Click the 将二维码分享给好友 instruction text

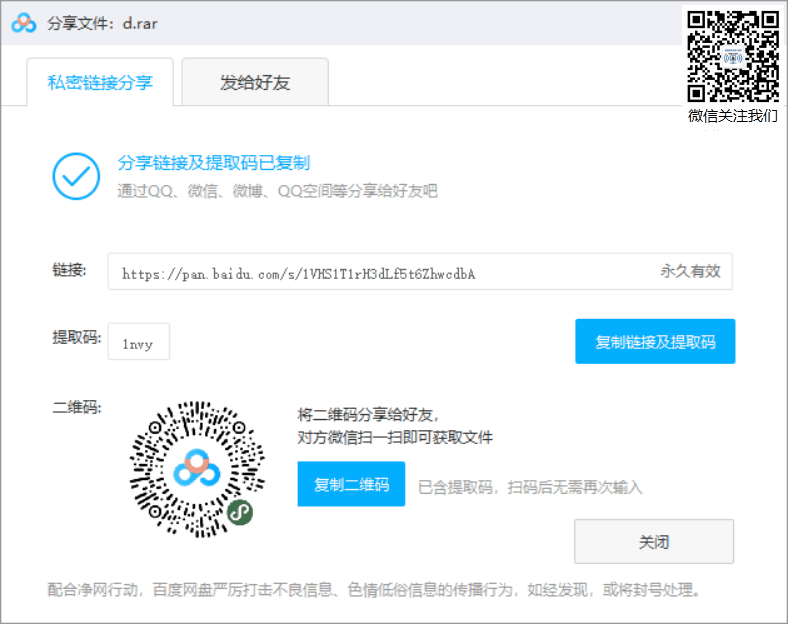click(368, 414)
